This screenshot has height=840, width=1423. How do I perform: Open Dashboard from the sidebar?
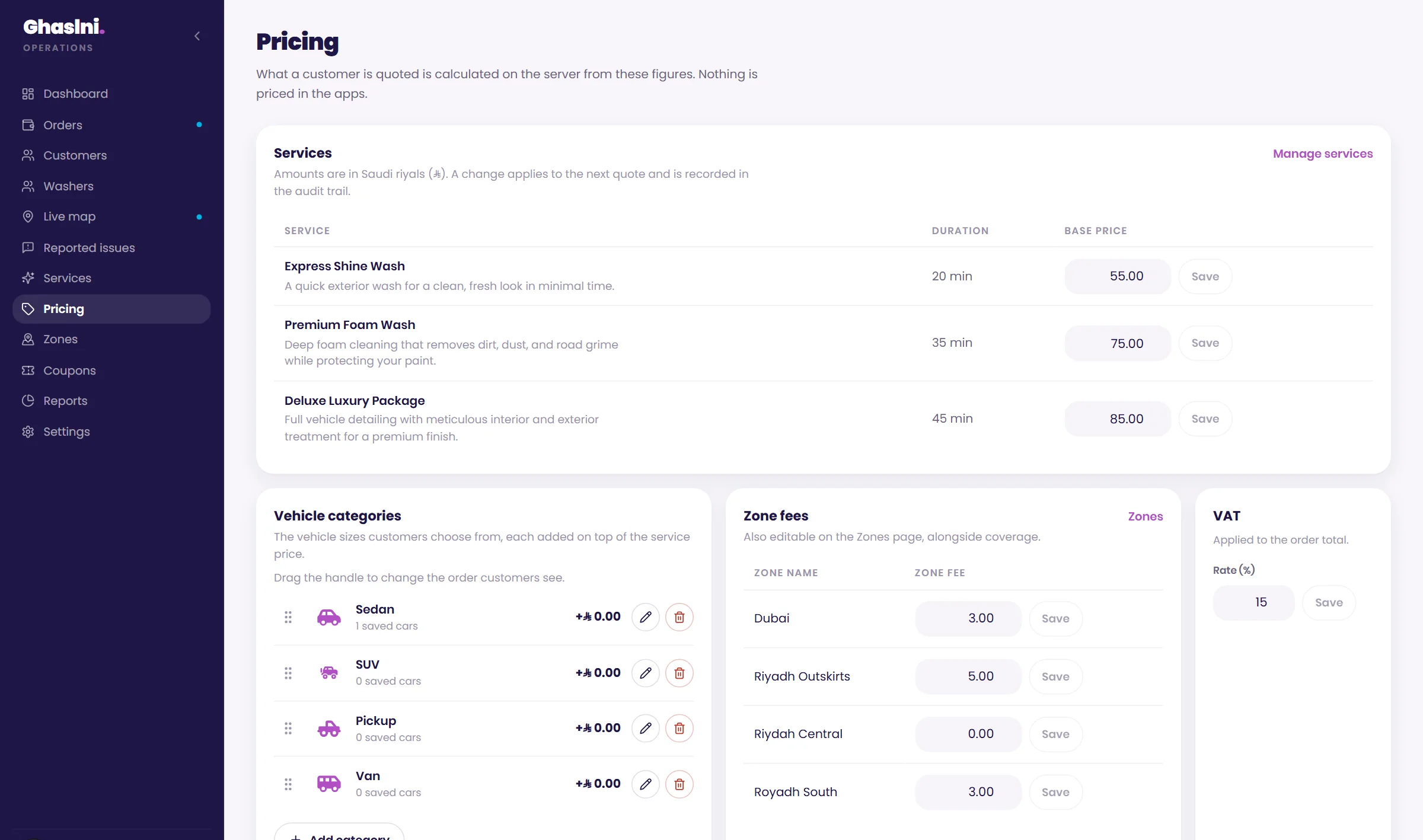tap(111, 94)
